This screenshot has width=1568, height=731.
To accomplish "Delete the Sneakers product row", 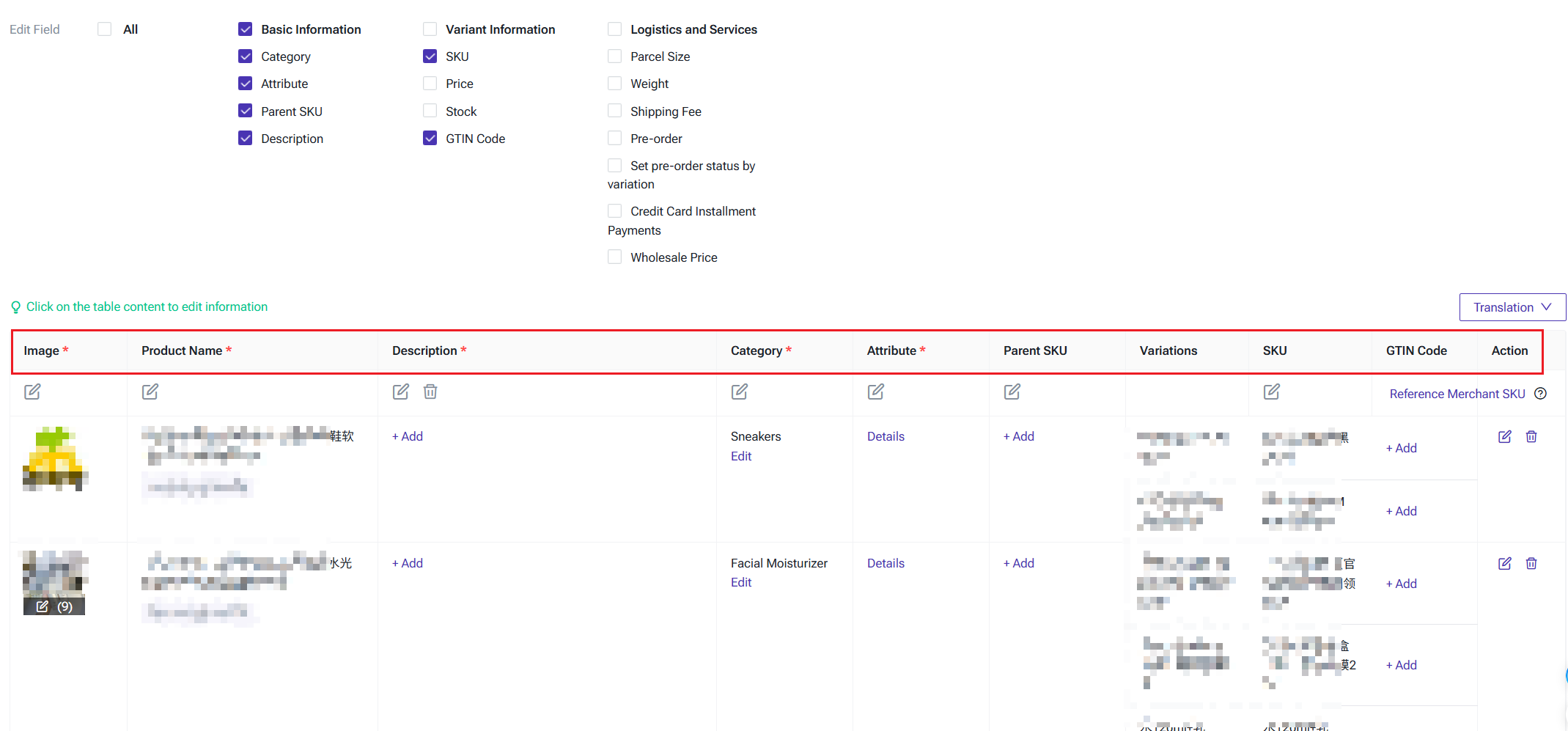I will pos(1531,436).
